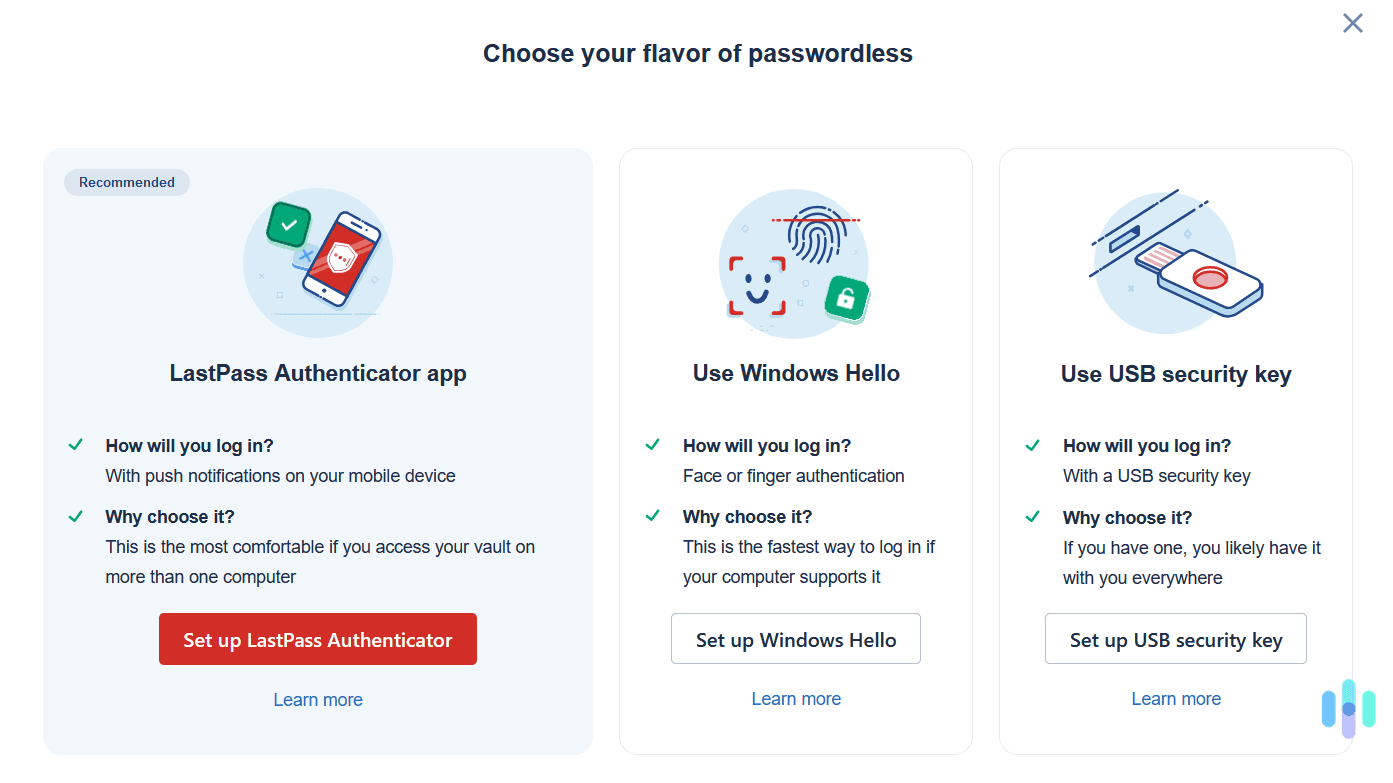The image size is (1393, 783).
Task: Click 'Set up Windows Hello'
Action: [796, 638]
